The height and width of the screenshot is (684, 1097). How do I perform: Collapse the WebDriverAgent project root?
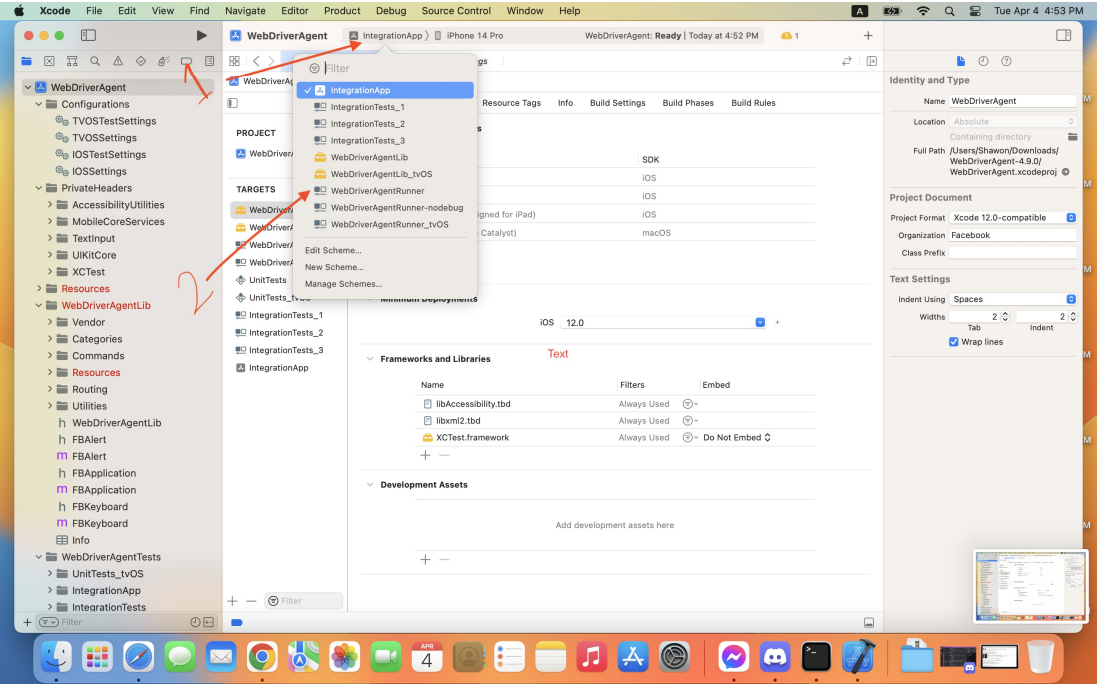pos(28,87)
